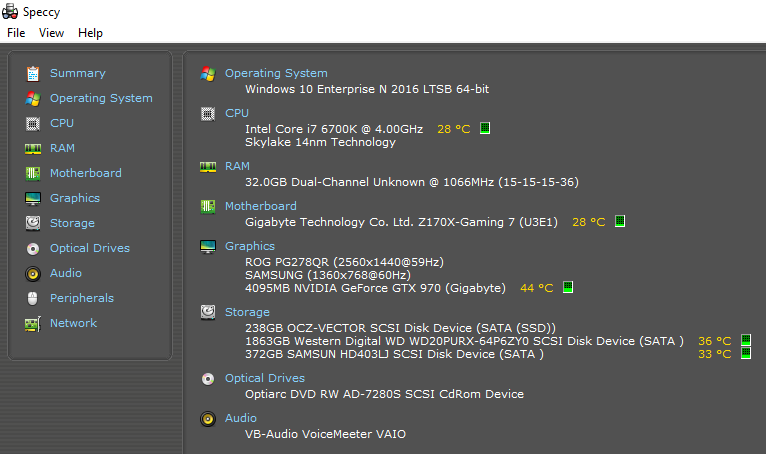Click the Peripherals mouse icon in sidebar
Image resolution: width=766 pixels, height=454 pixels.
coord(33,298)
